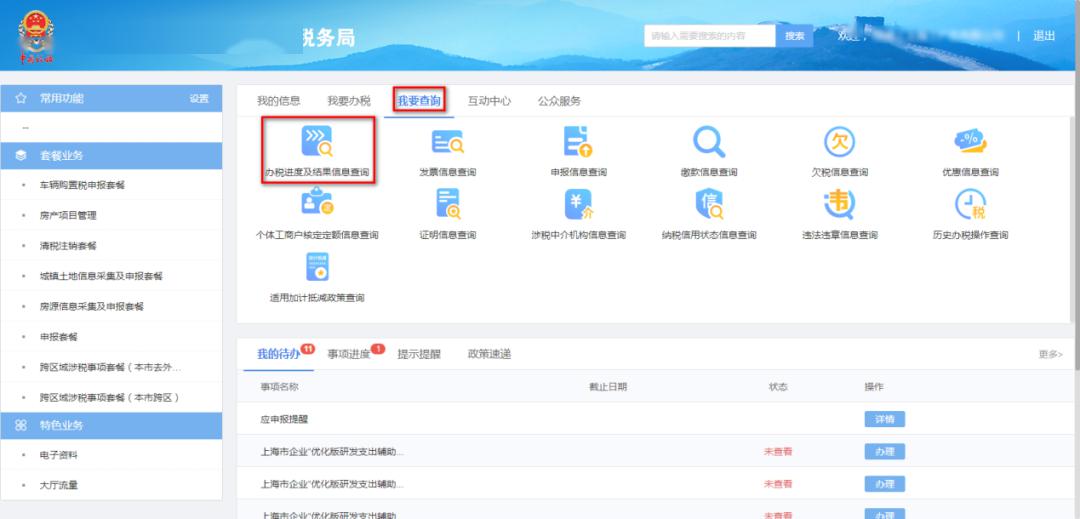Open 车辆购置税申报套餐 in the sidebar
Screen dimensions: 1080x519
83,185
